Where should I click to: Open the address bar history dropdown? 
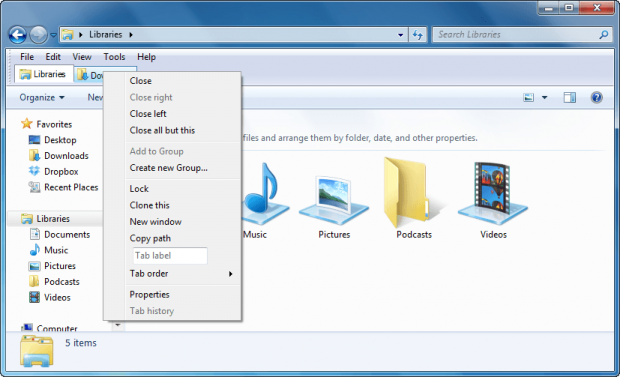tap(401, 35)
